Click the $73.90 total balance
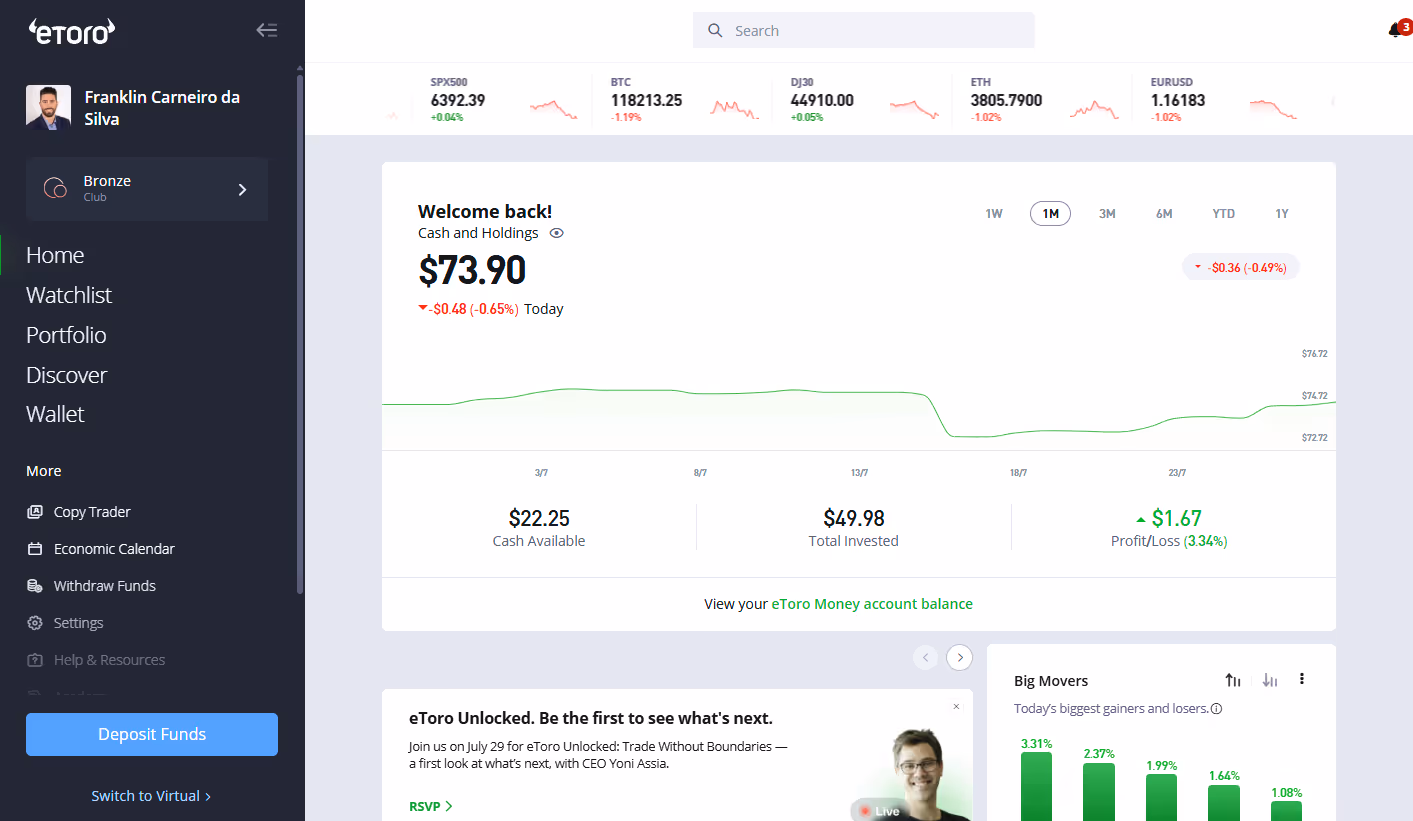The image size is (1413, 821). tap(472, 271)
